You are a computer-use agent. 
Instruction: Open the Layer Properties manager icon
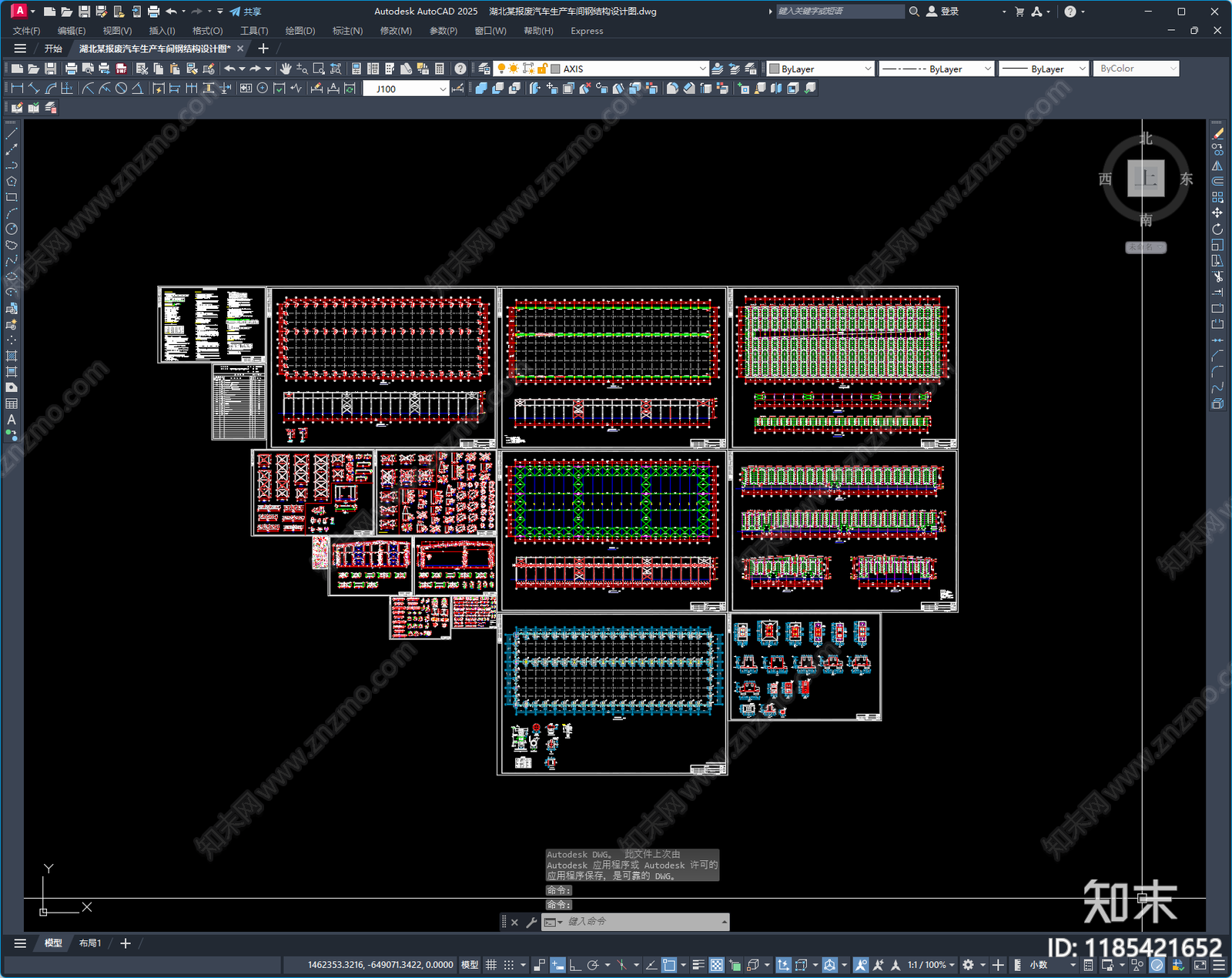[x=484, y=69]
